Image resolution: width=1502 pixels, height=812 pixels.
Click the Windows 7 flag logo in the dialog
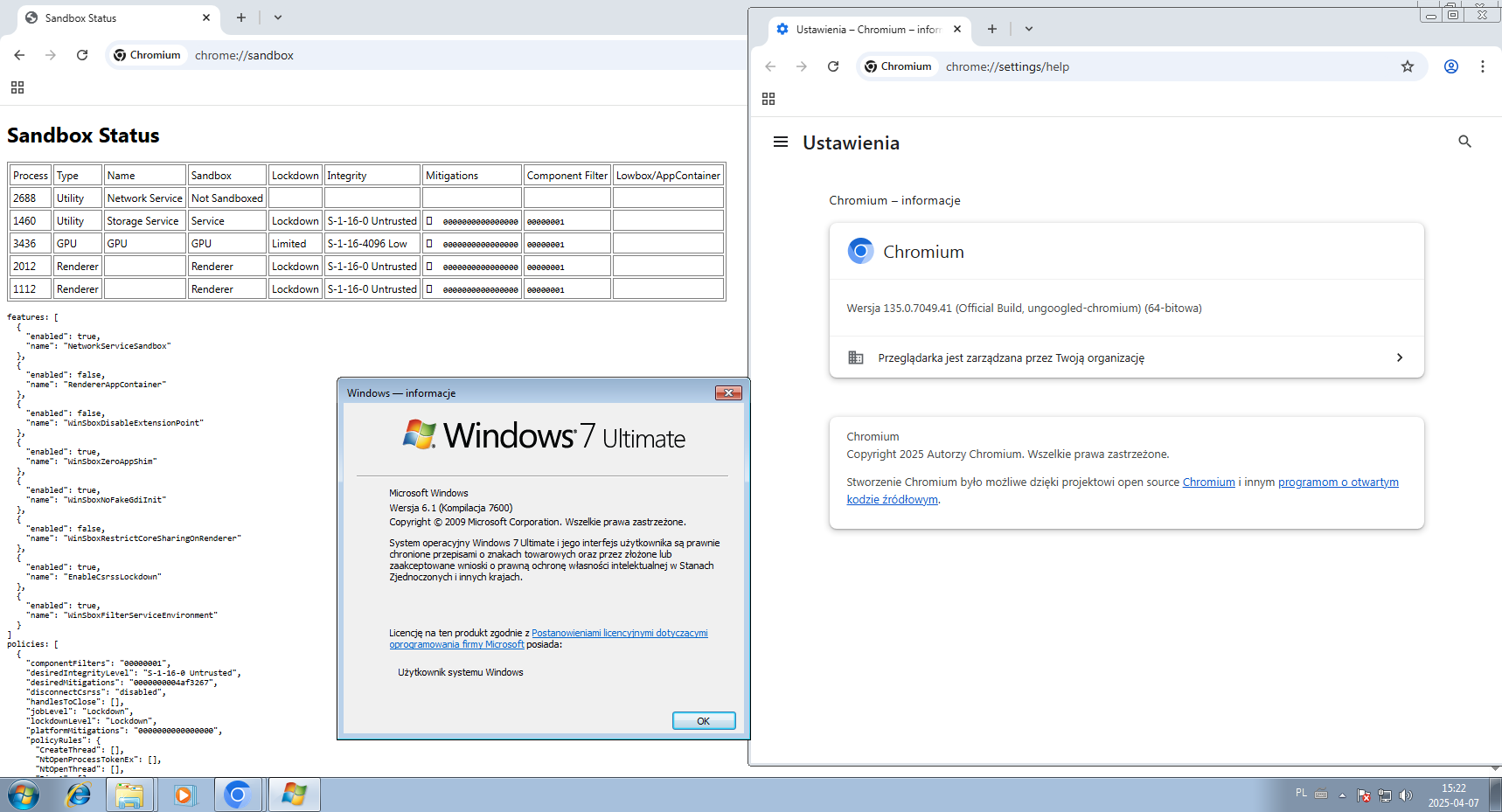(420, 434)
